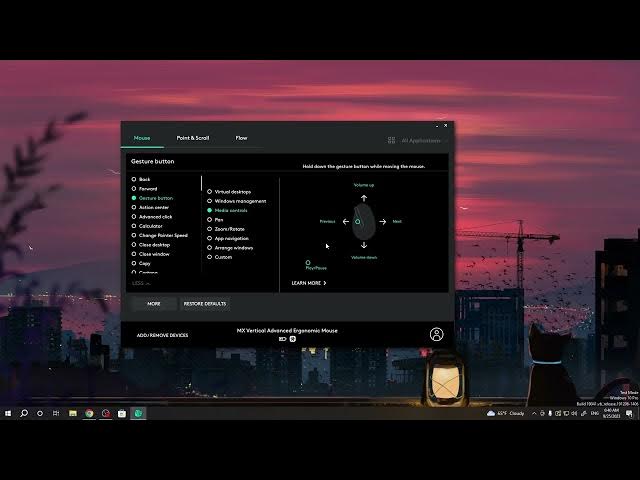Click the right arrow for Next
640x480 pixels.
pos(382,222)
